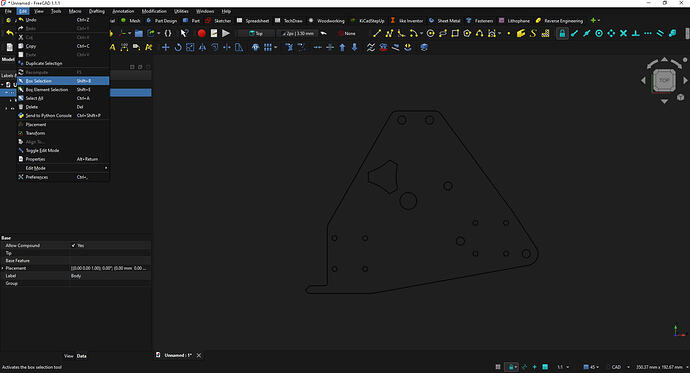Click the red macro record button
Viewport: 690px width, 373px height.
(x=202, y=33)
